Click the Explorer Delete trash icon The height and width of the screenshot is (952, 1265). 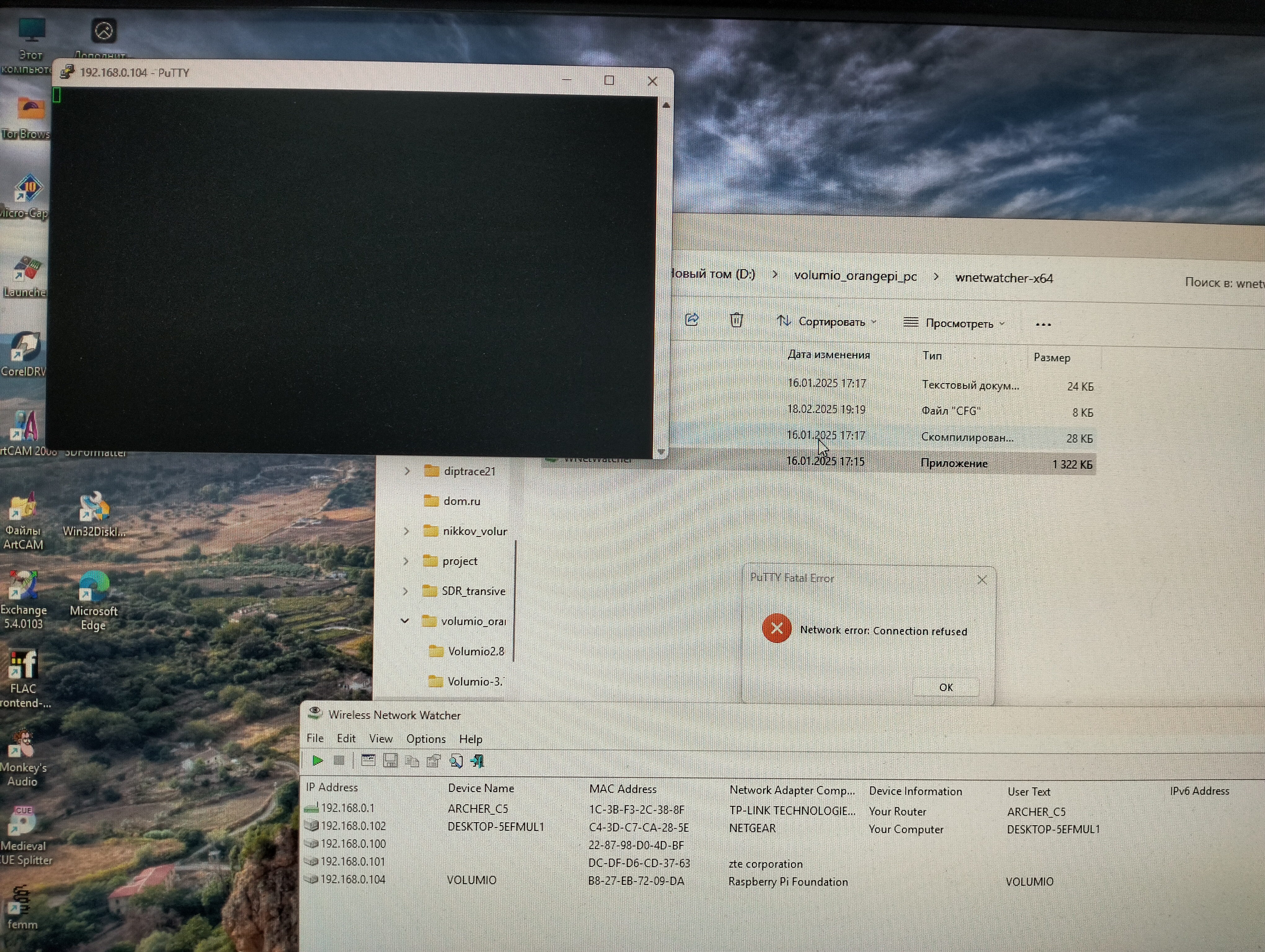pos(736,320)
